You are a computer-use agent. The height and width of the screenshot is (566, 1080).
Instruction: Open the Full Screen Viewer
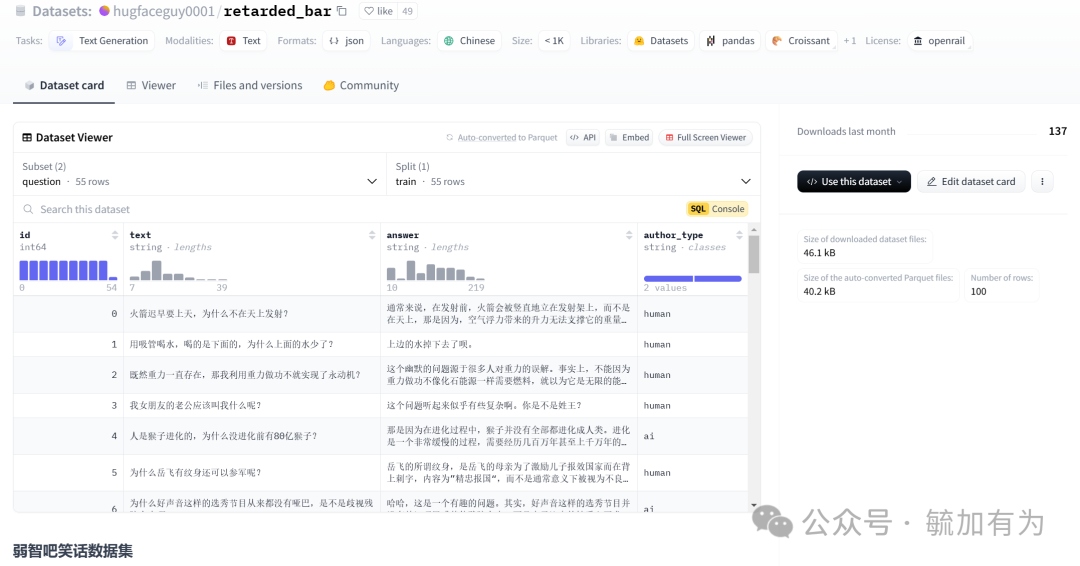(x=705, y=138)
